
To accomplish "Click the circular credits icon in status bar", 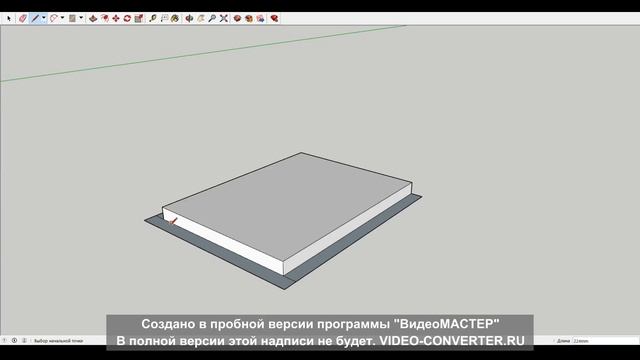I will [14, 340].
